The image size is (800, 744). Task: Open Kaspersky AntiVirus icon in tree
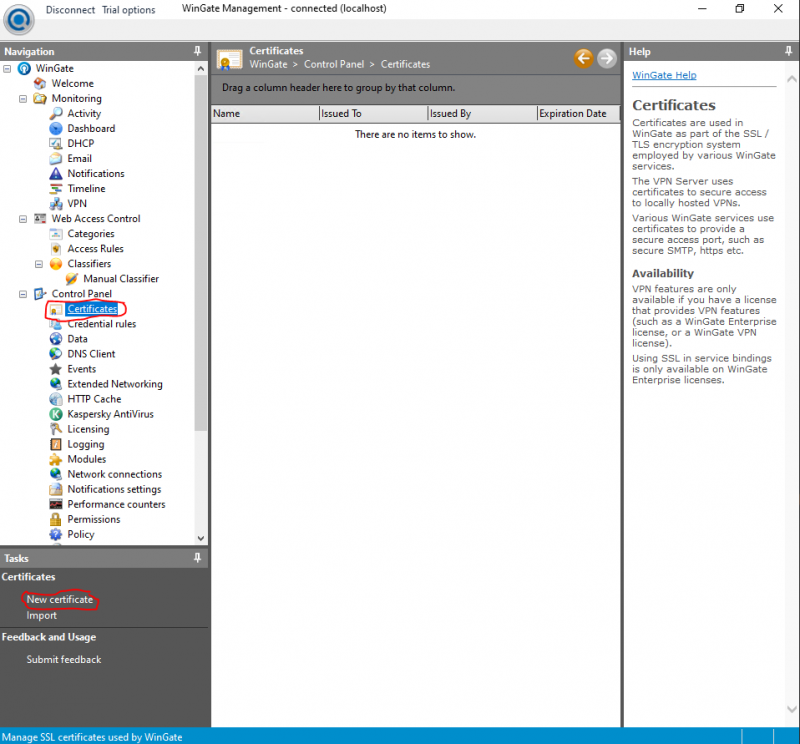tap(56, 414)
